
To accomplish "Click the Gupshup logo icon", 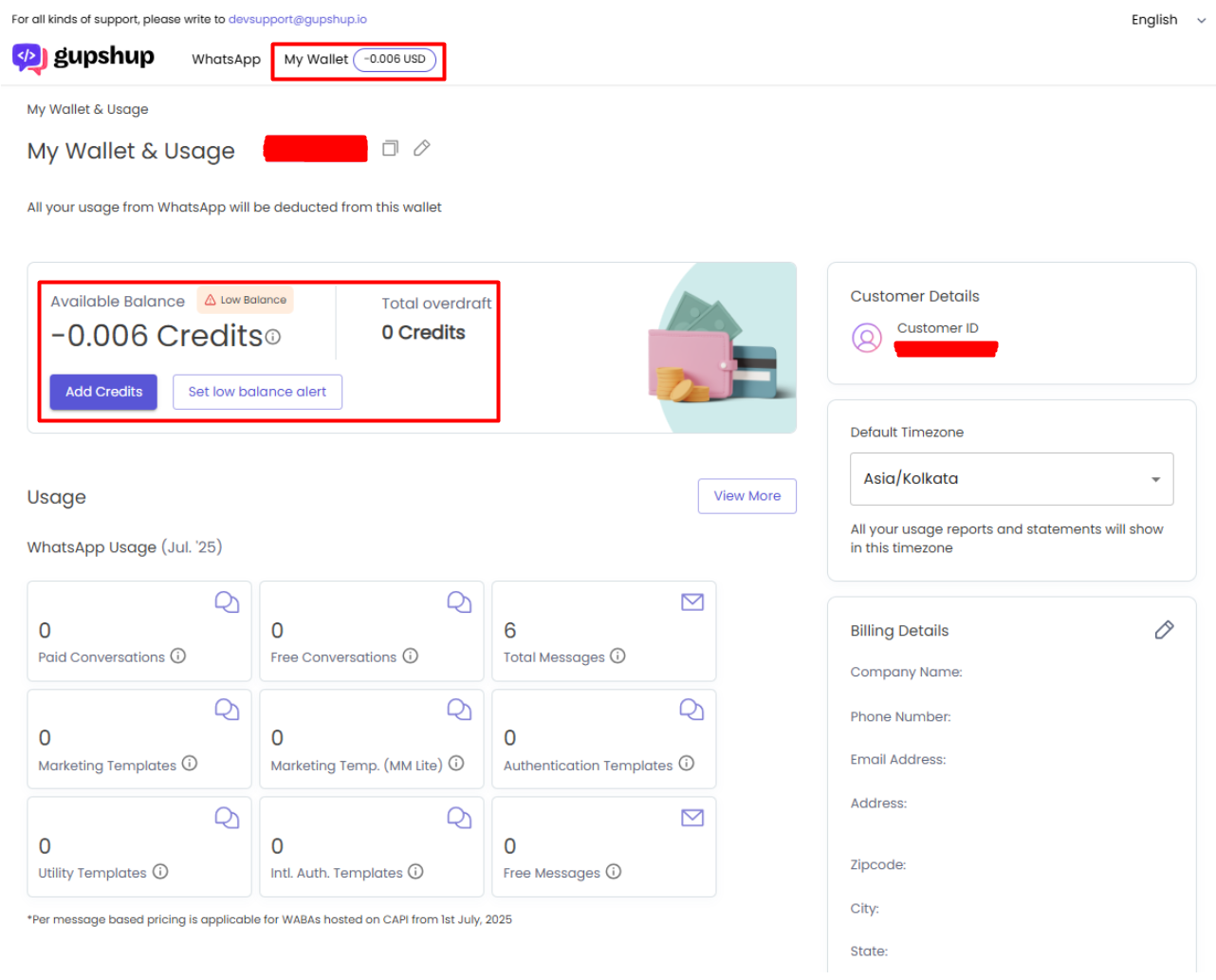I will 29,59.
